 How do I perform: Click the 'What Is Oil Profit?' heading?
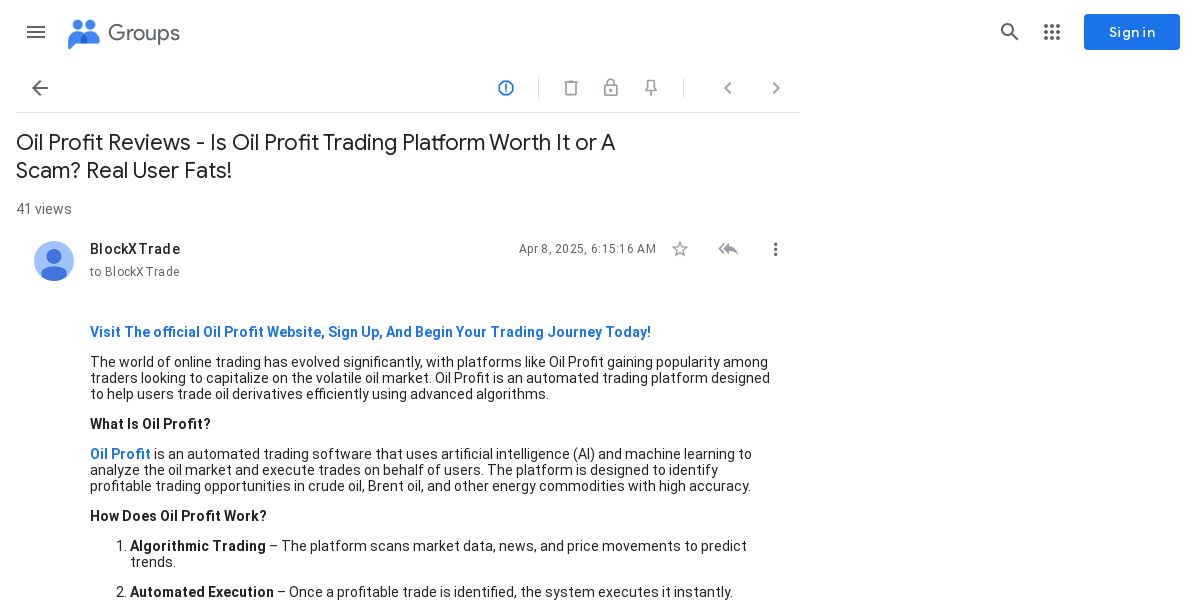pos(150,424)
